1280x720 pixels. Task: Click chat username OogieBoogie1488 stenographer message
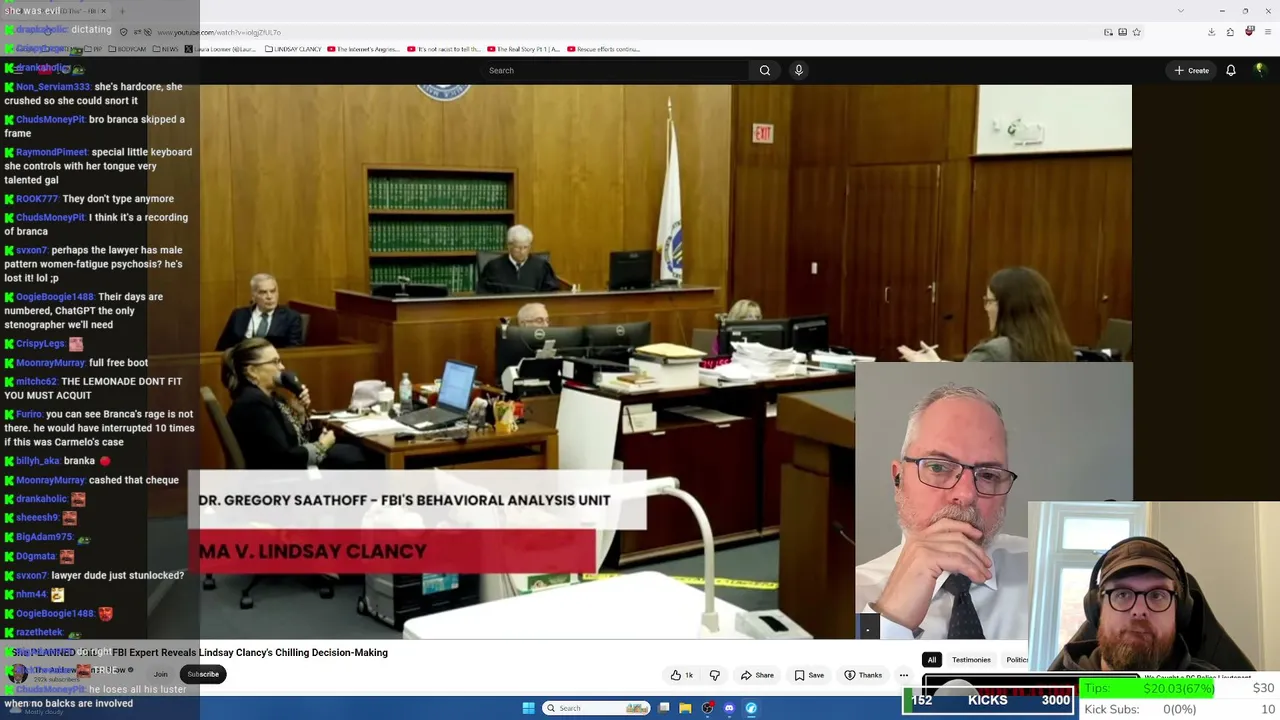[55, 297]
